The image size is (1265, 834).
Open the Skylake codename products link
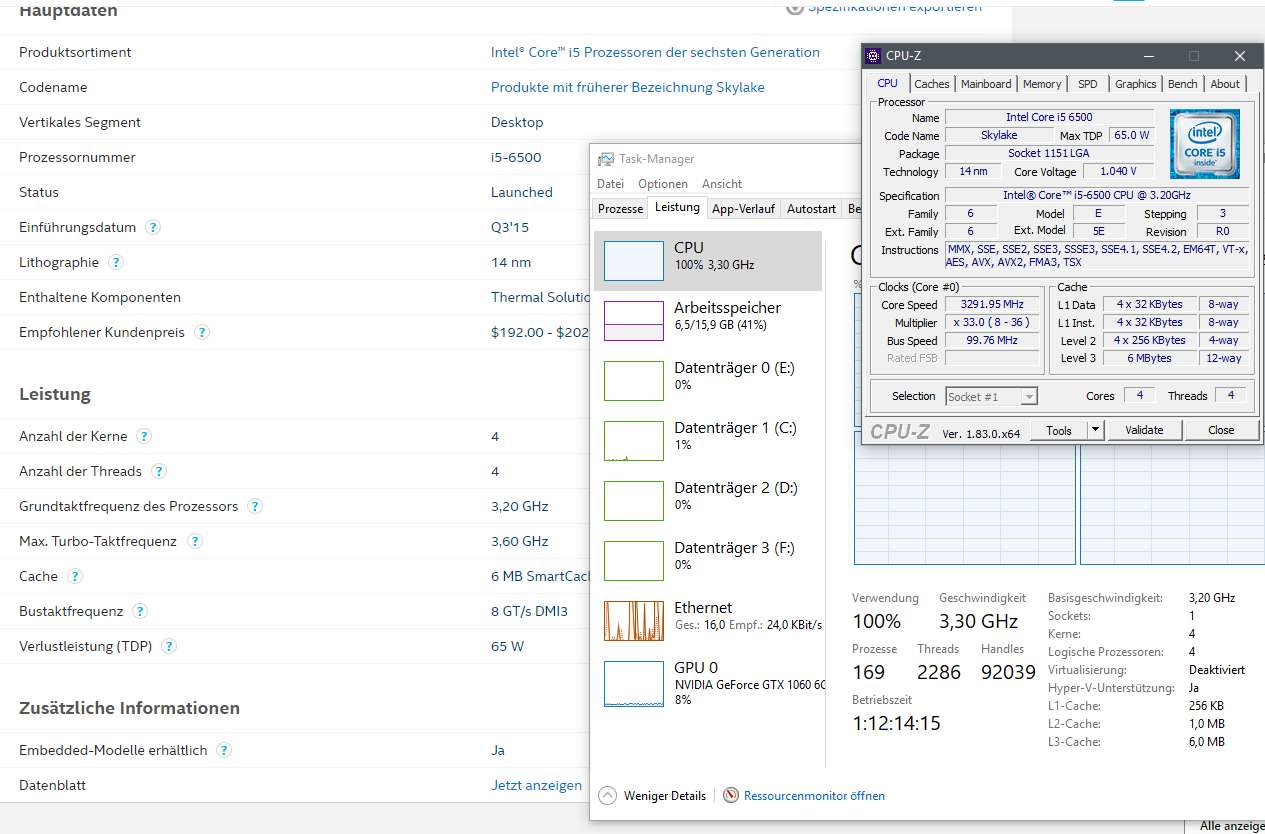628,87
